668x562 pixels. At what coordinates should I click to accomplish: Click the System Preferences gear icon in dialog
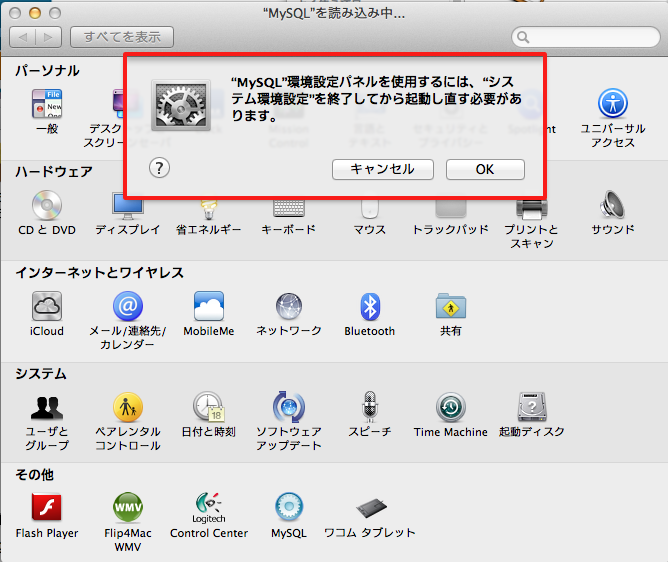(181, 105)
